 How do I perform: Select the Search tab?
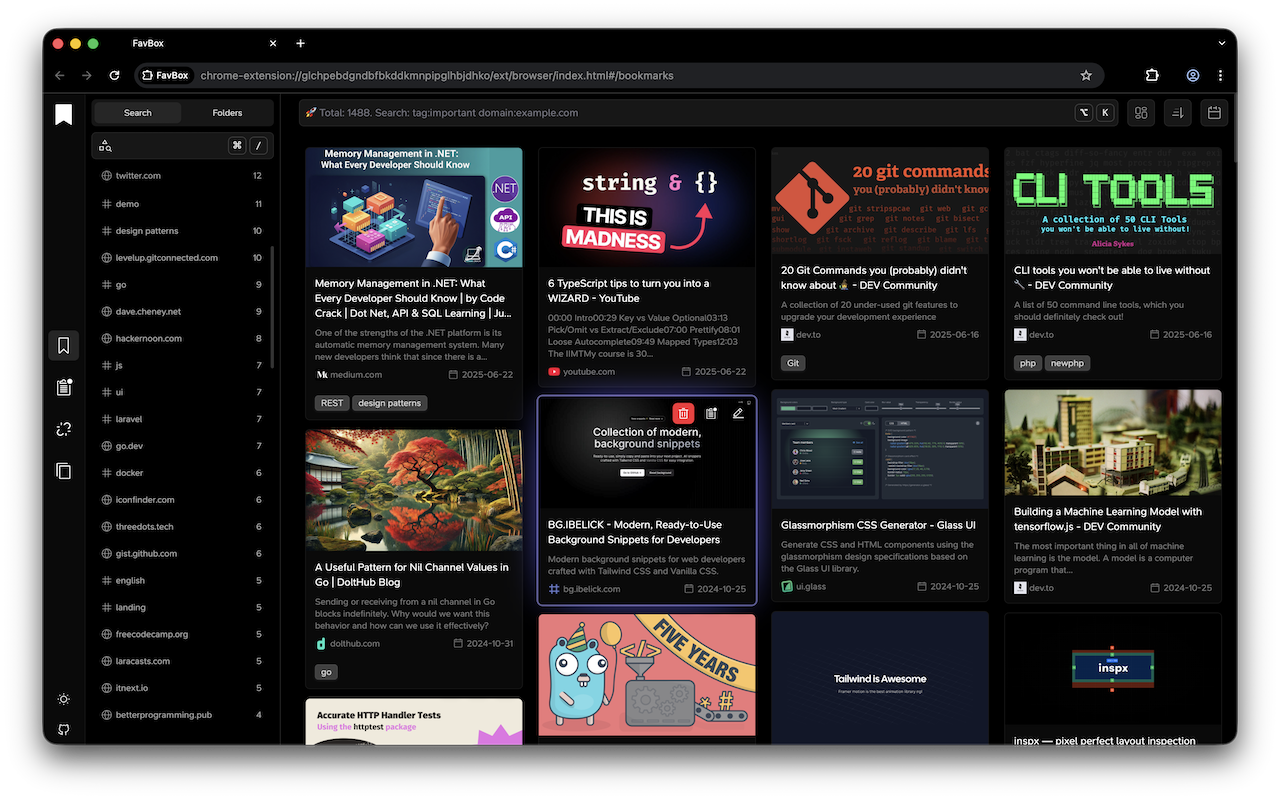point(136,112)
